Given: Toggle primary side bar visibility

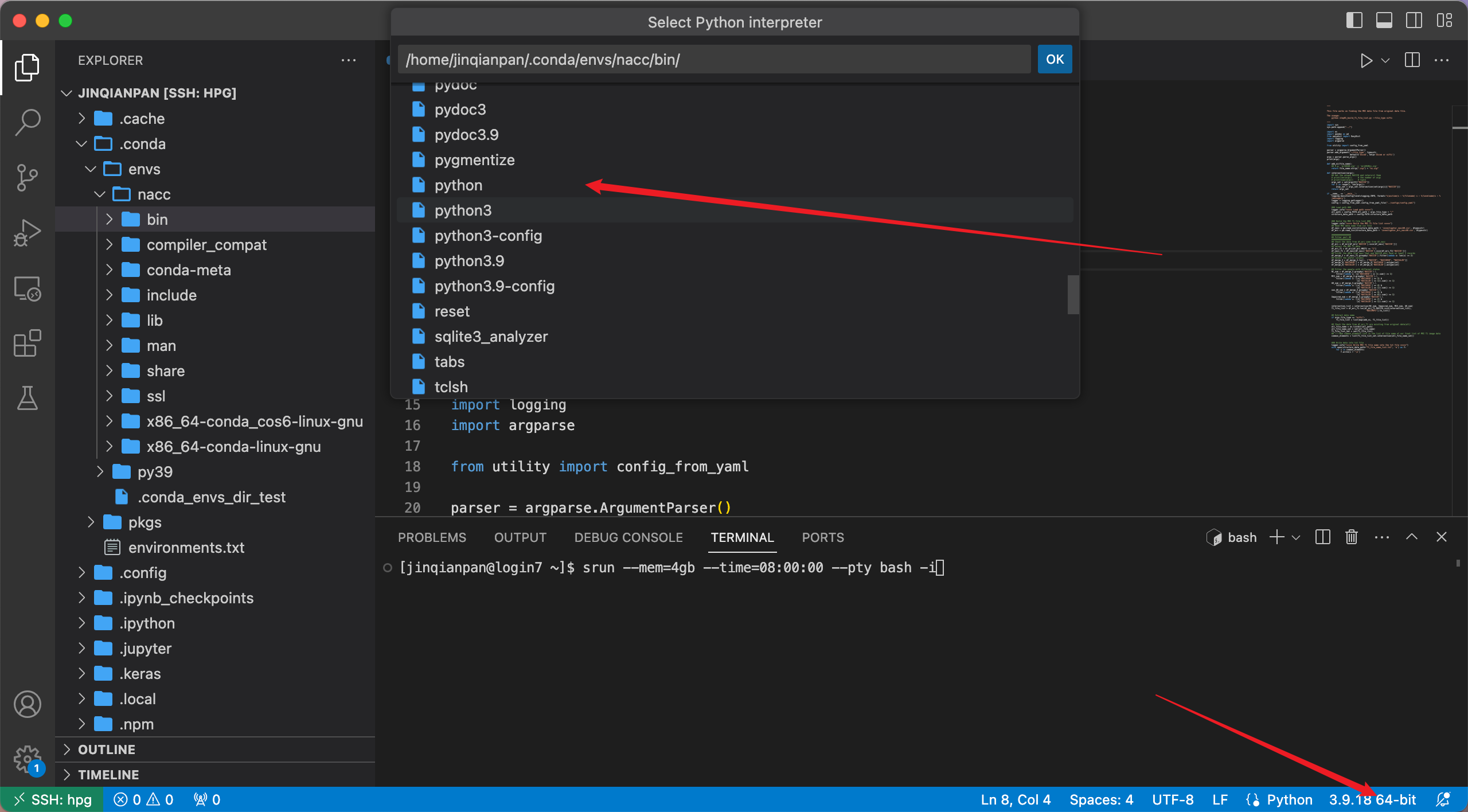Looking at the screenshot, I should 1354,21.
